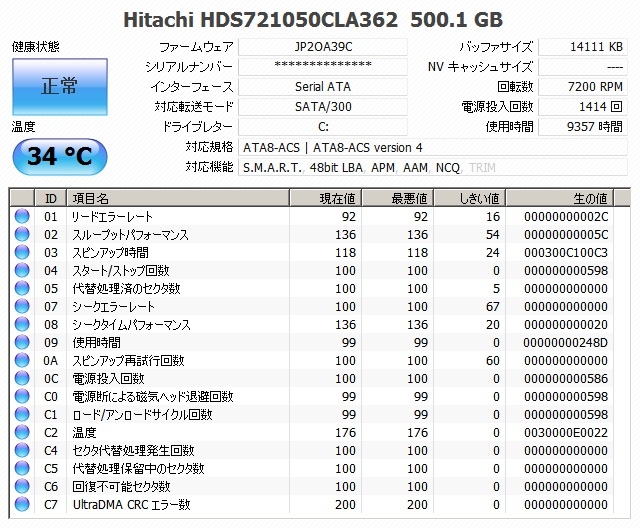The height and width of the screenshot is (528, 640).
Task: Click status orb for ID 0C row
Action: [x=22, y=378]
